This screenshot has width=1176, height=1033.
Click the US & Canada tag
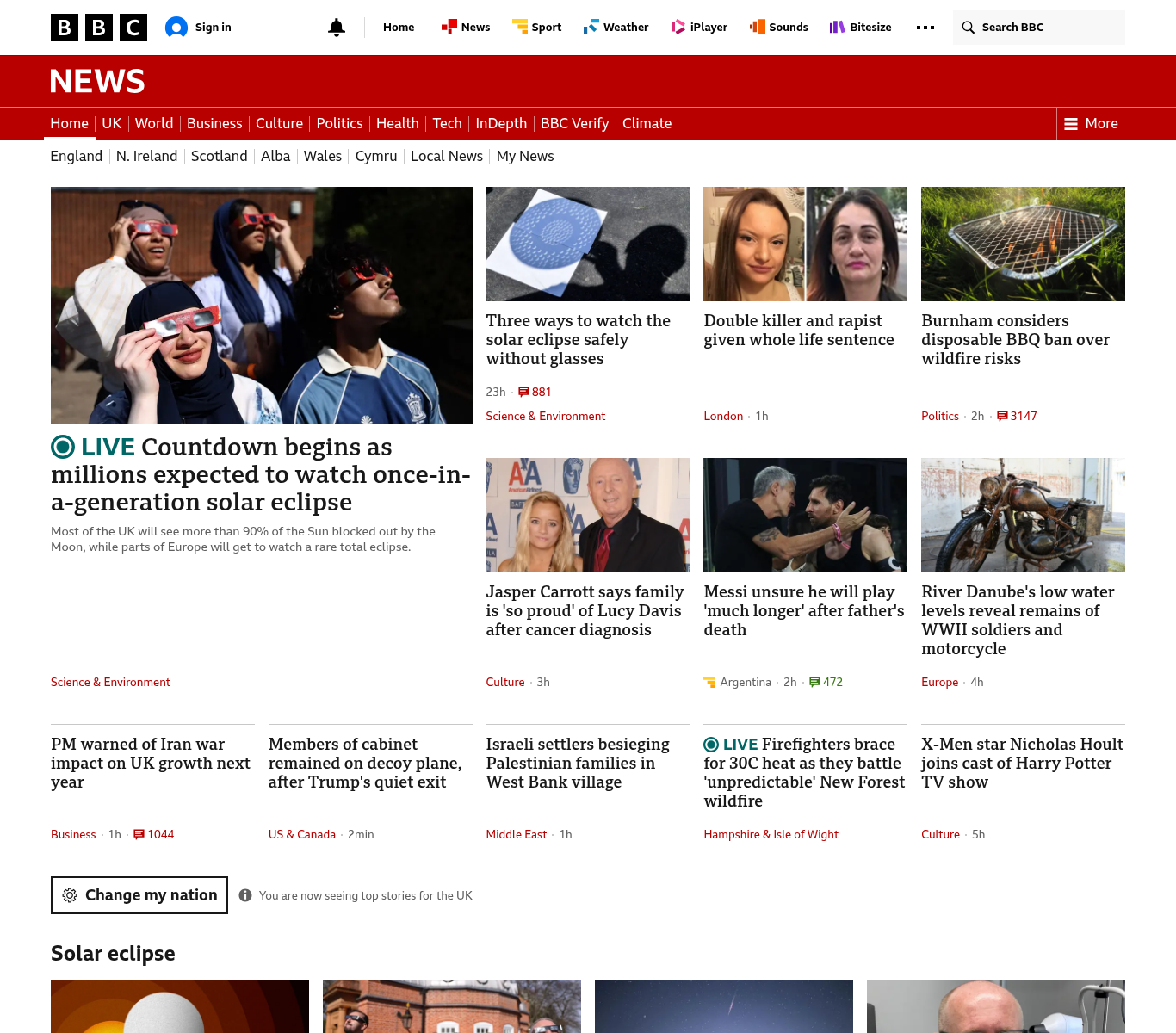coord(302,834)
